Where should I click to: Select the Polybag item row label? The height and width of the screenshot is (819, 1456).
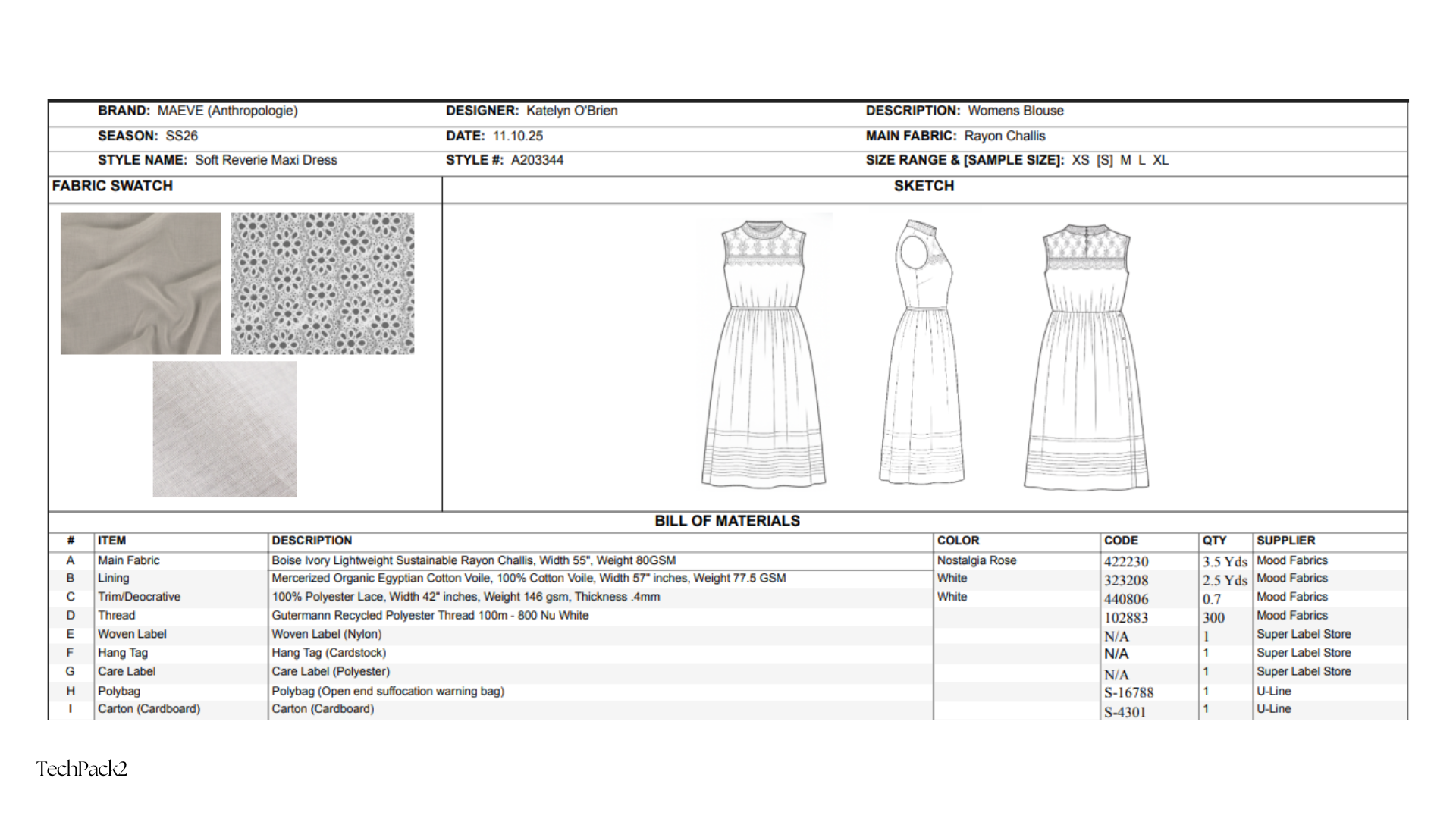[119, 691]
